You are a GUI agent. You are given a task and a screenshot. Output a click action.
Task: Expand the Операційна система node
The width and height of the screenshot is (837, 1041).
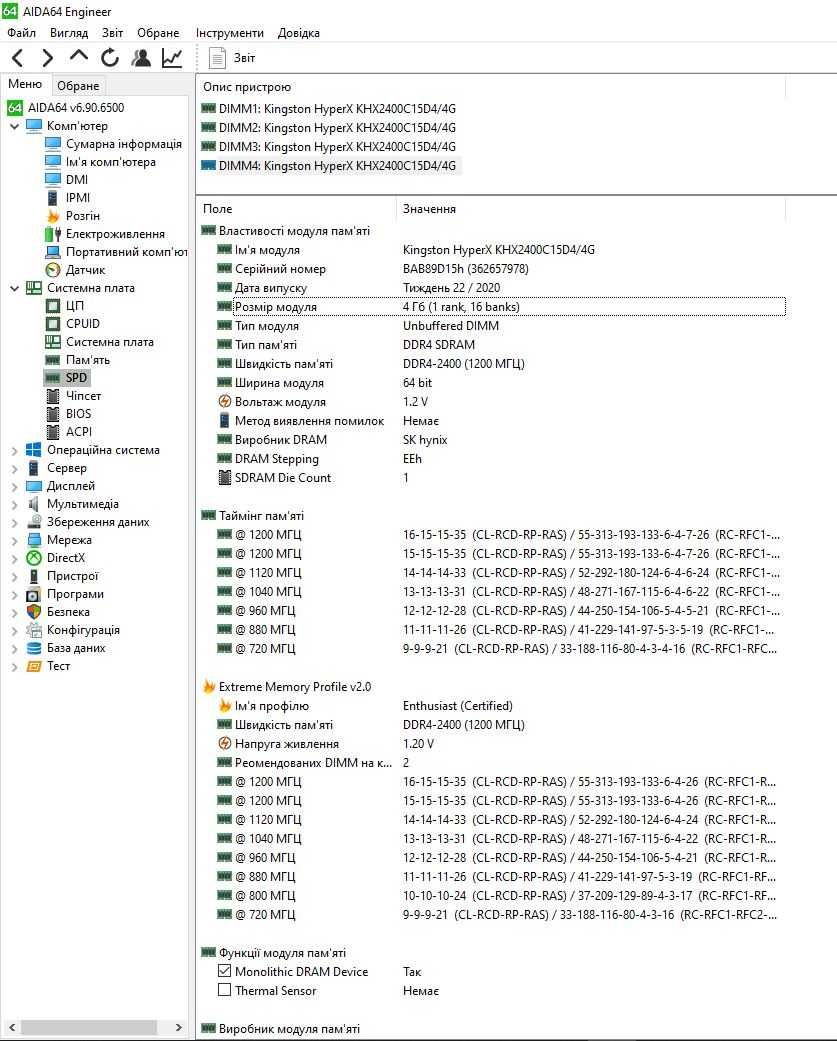coord(14,450)
